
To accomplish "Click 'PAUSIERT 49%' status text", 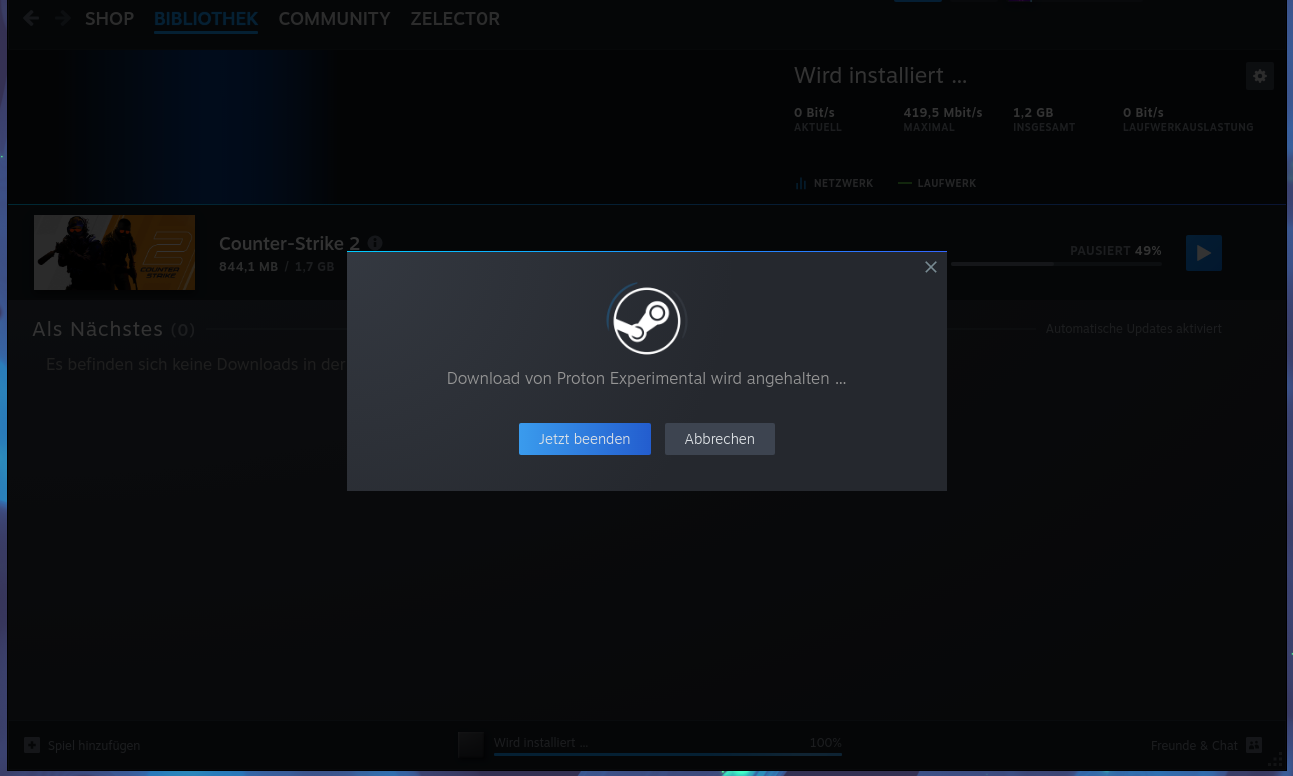I will point(1116,251).
